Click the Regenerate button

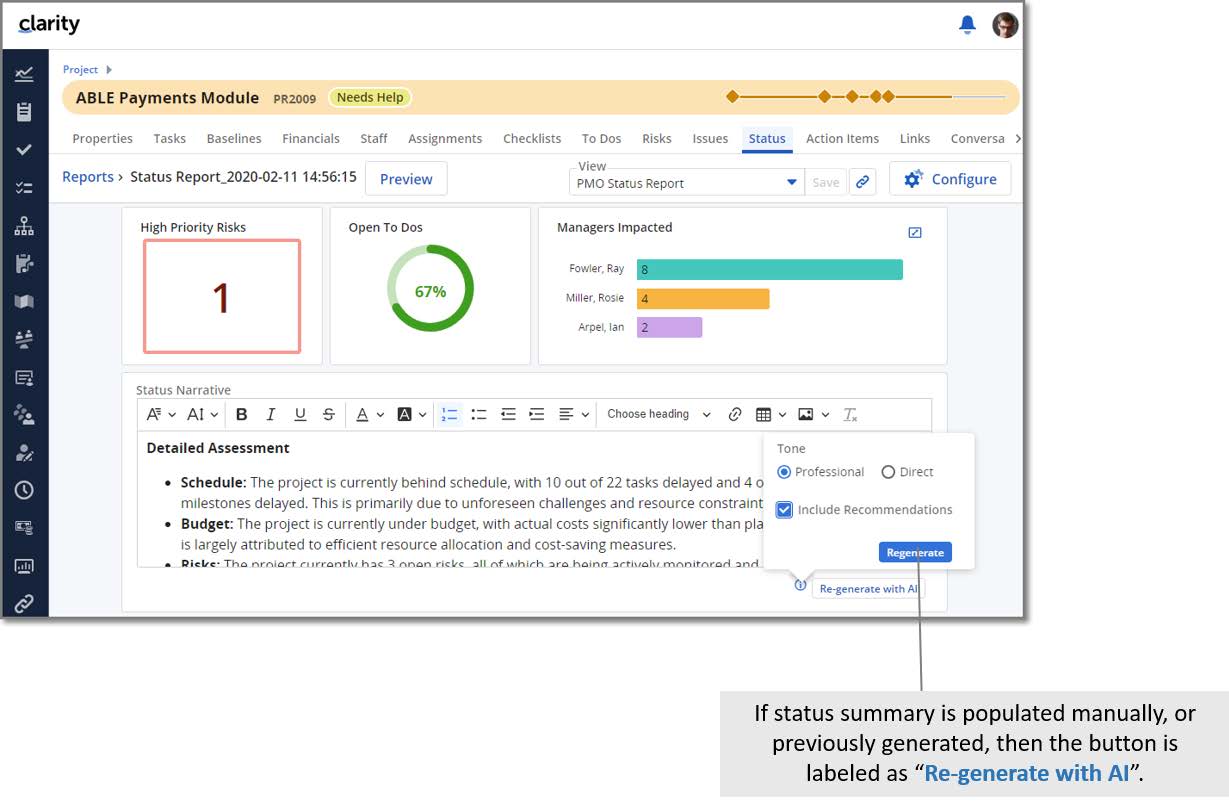coord(915,552)
